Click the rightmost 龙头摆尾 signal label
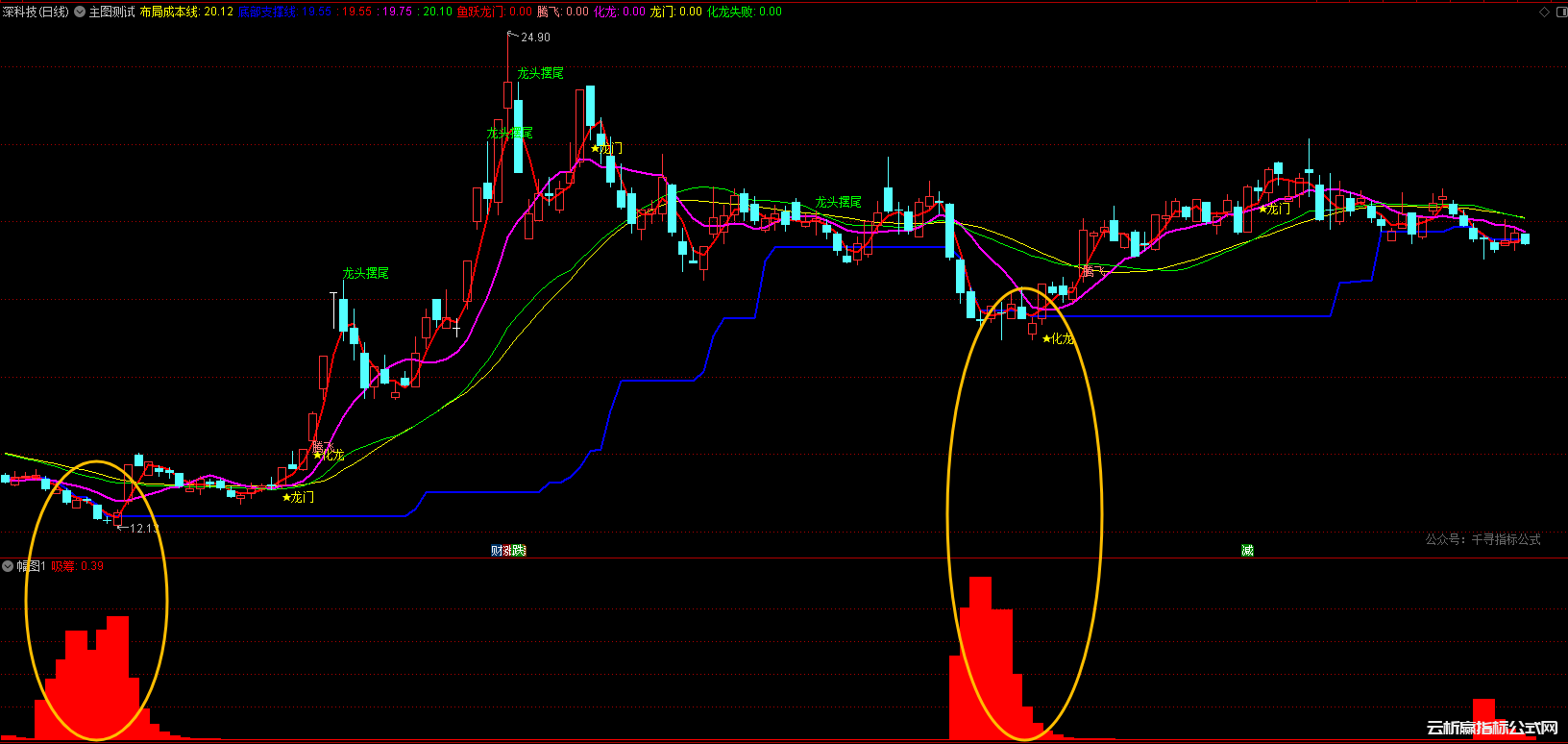The width and height of the screenshot is (1568, 744). [839, 202]
